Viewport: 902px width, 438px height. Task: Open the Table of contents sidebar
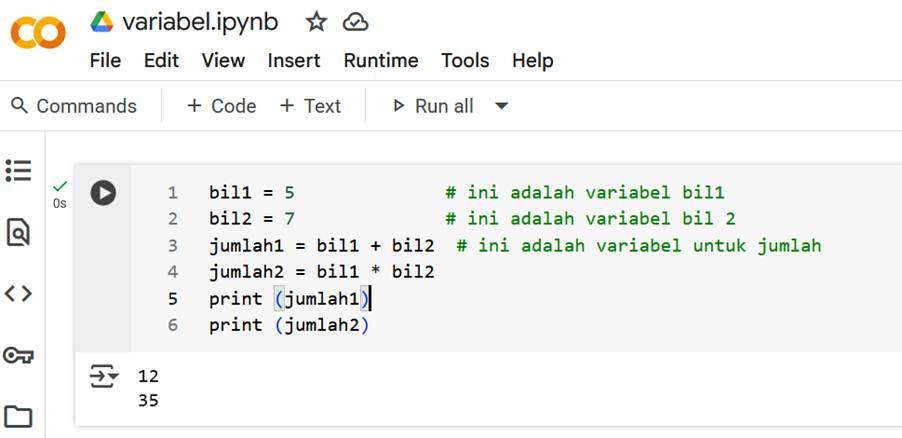[18, 170]
